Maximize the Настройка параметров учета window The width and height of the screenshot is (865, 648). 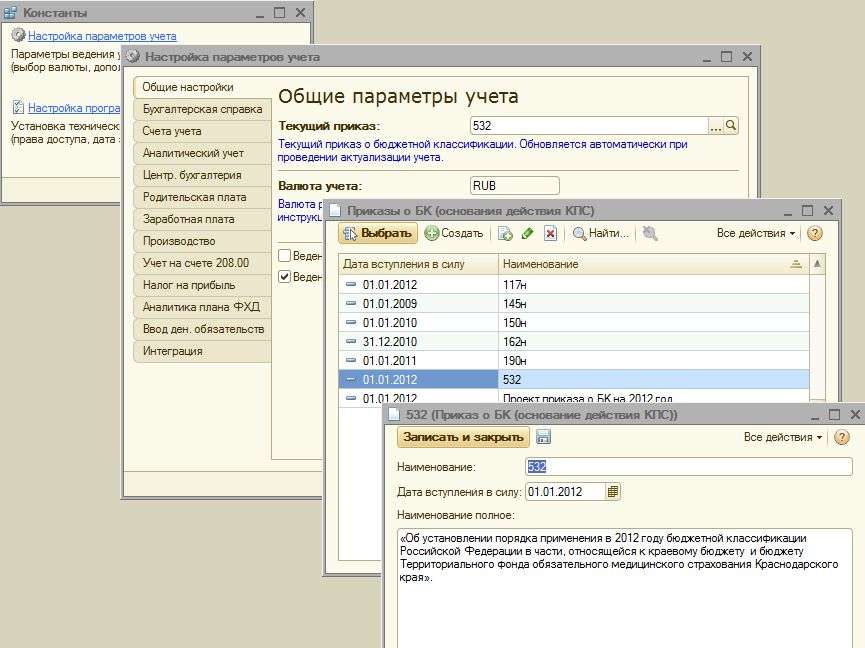[x=727, y=57]
